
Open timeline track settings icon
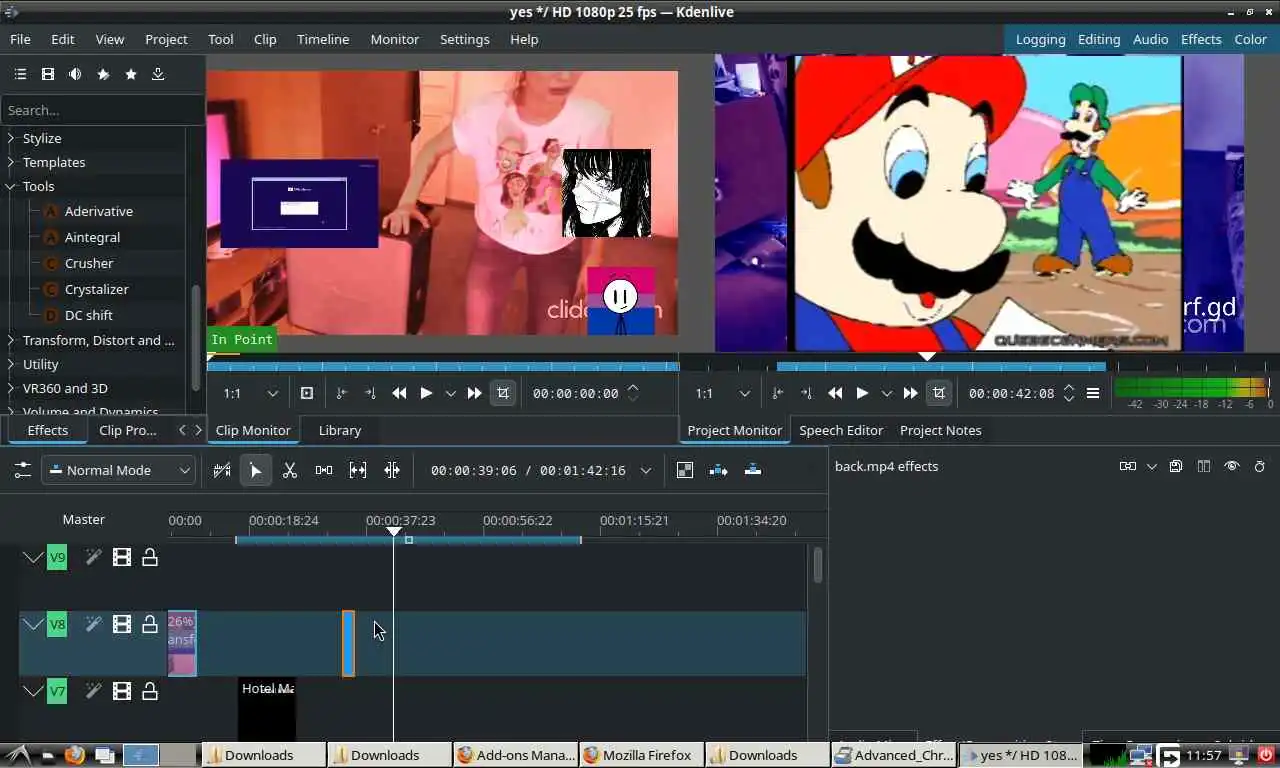21,470
